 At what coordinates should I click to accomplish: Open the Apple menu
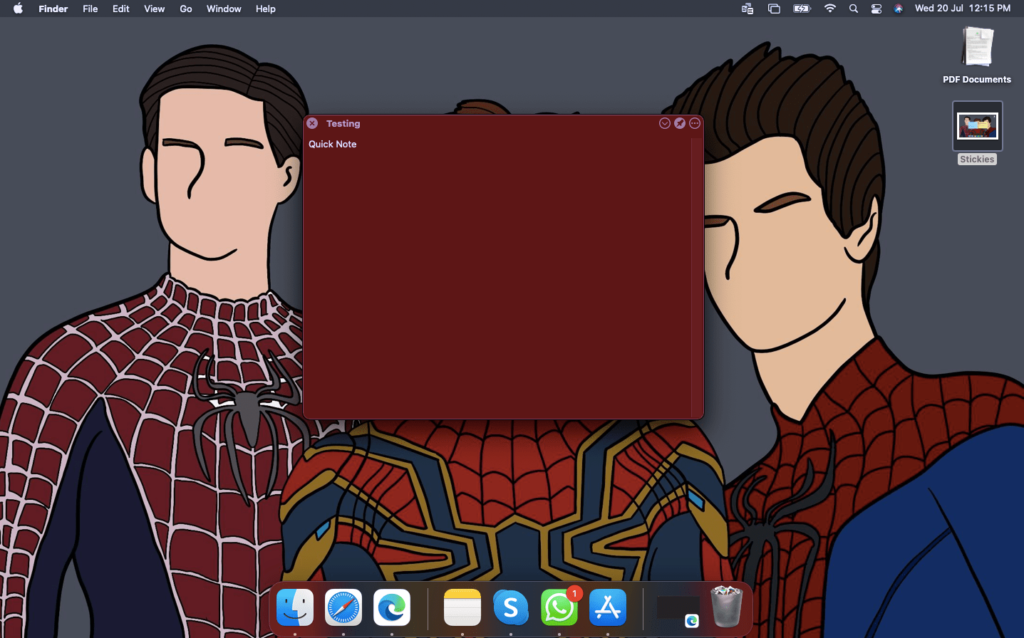click(x=17, y=9)
